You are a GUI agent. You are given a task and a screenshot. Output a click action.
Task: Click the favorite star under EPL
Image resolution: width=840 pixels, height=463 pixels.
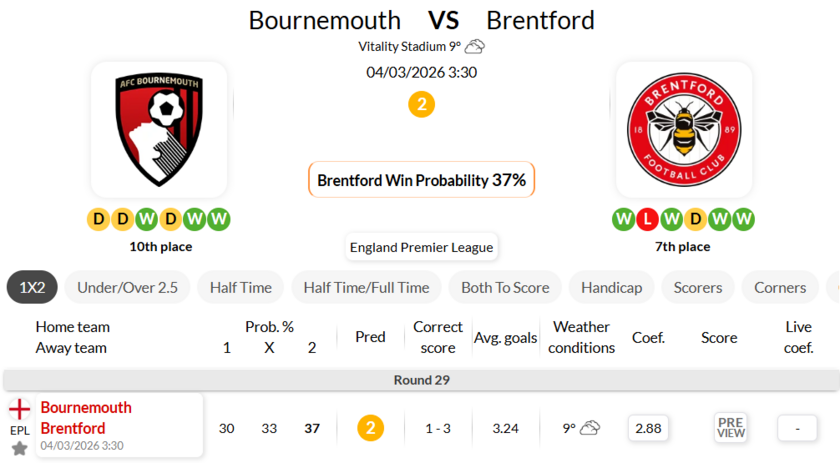tap(19, 448)
